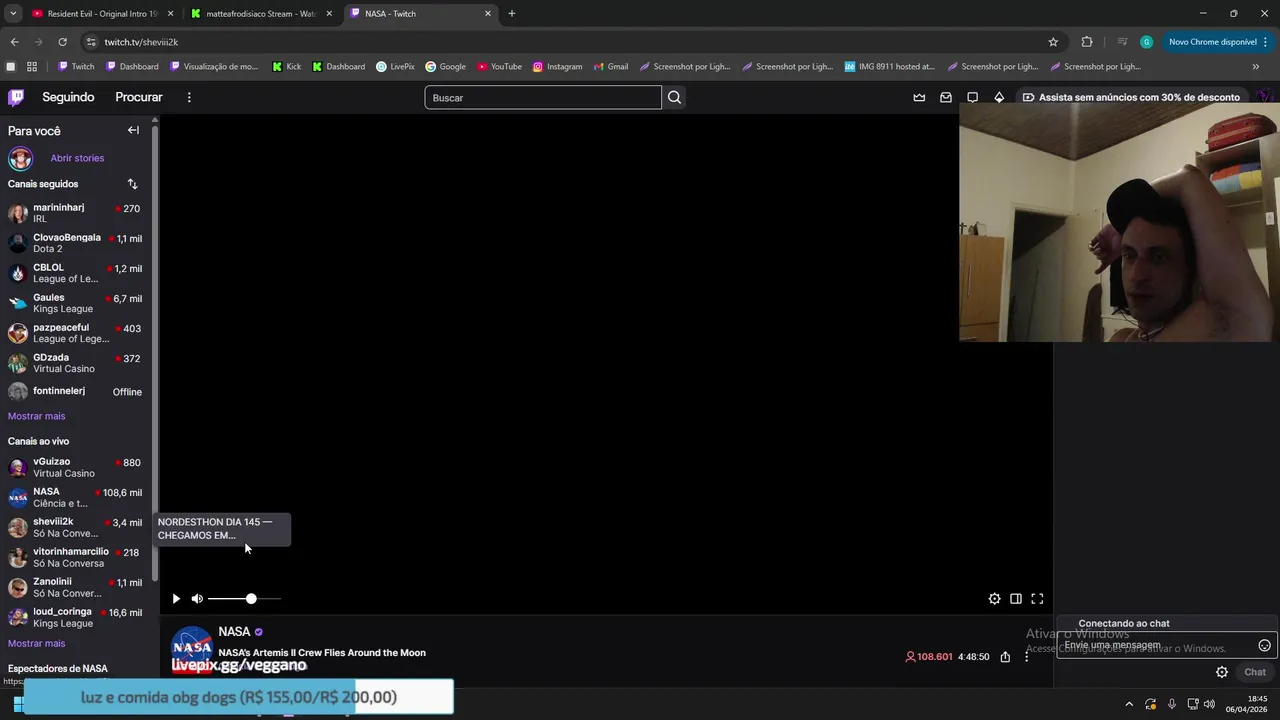Open a new browser tab
Image resolution: width=1280 pixels, height=720 pixels.
coord(512,14)
